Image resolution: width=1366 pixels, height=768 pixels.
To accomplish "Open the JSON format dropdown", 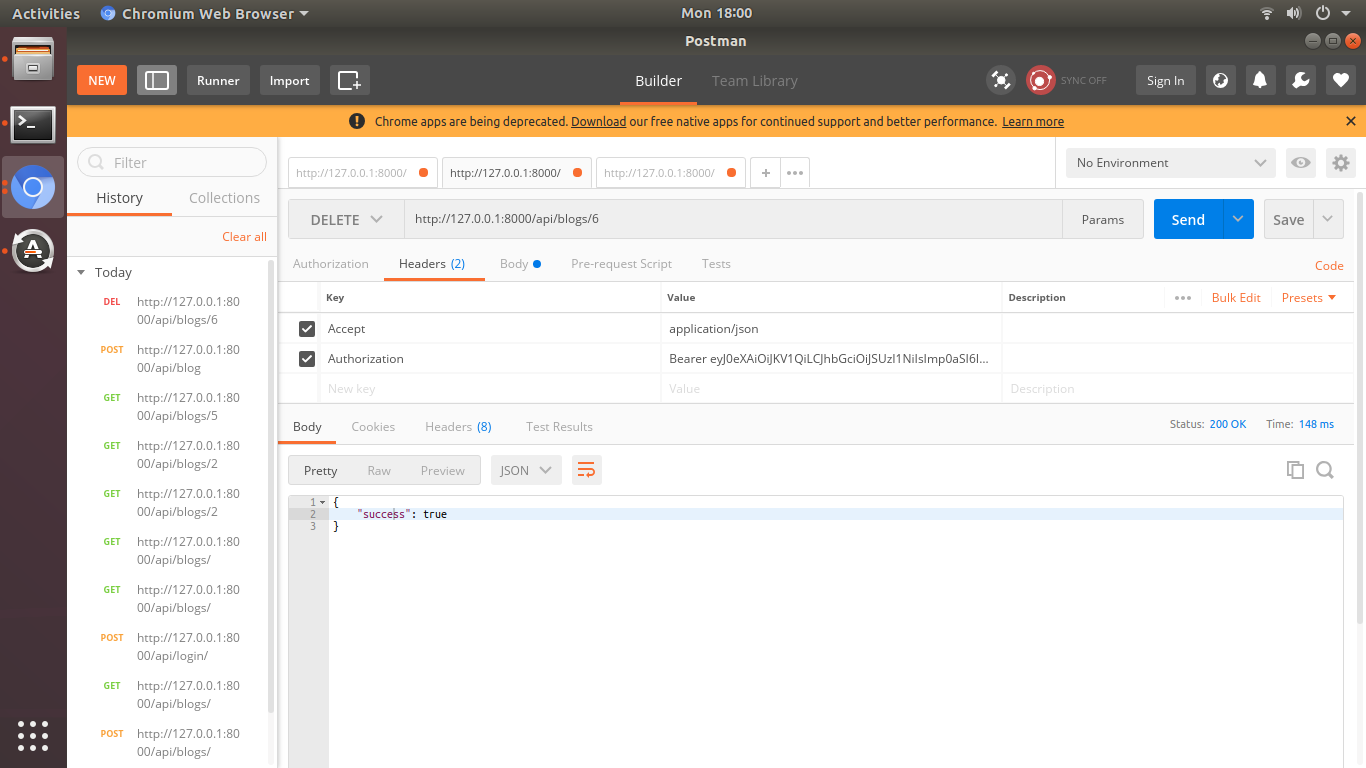I will (526, 470).
